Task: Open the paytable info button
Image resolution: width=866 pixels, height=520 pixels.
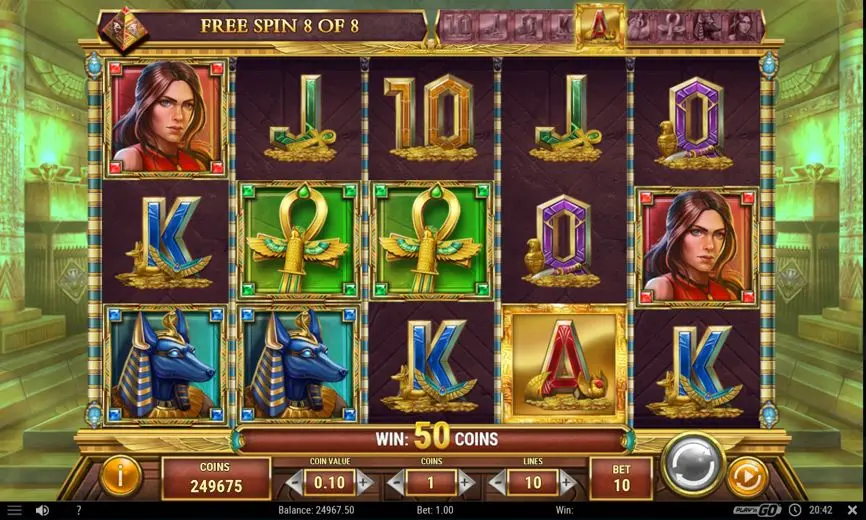Action: coord(120,475)
